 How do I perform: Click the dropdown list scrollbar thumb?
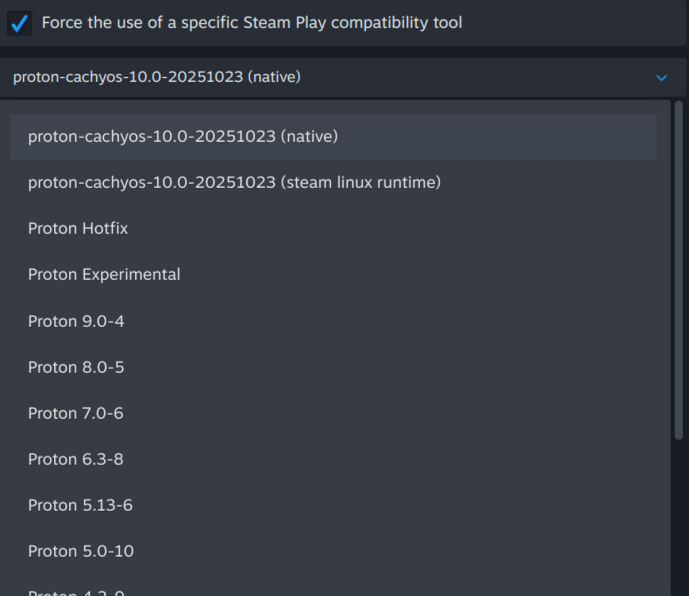[x=679, y=270]
